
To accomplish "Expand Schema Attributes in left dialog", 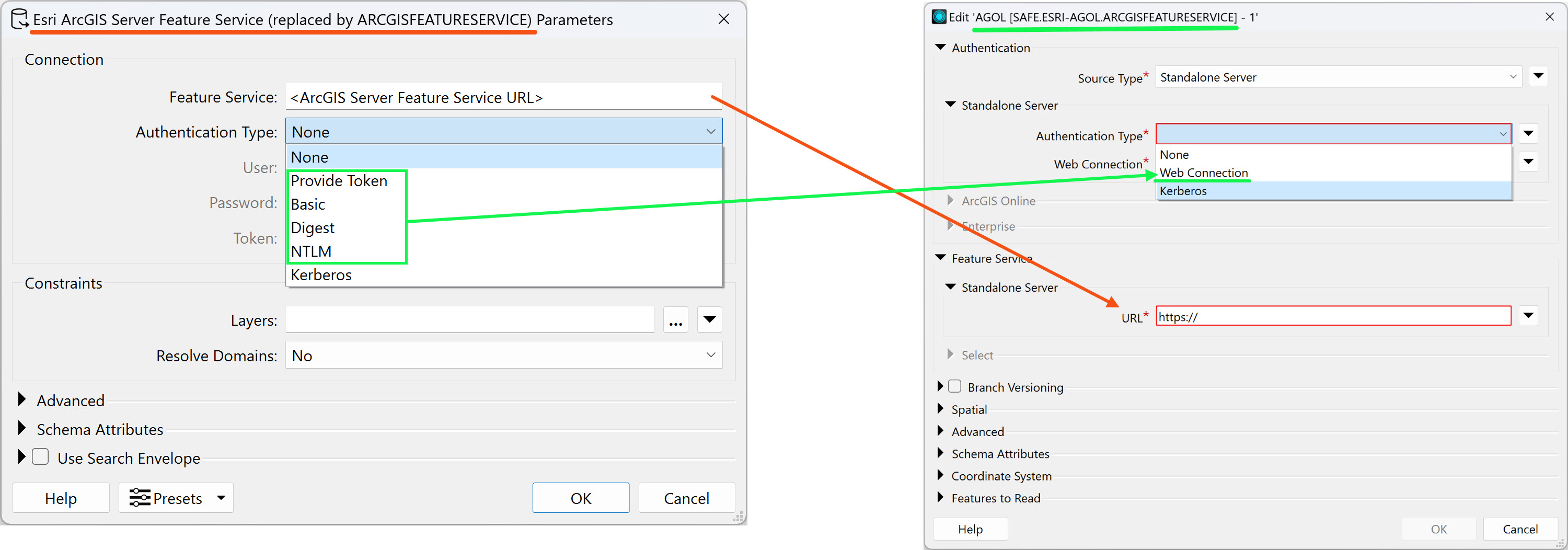I will 22,428.
